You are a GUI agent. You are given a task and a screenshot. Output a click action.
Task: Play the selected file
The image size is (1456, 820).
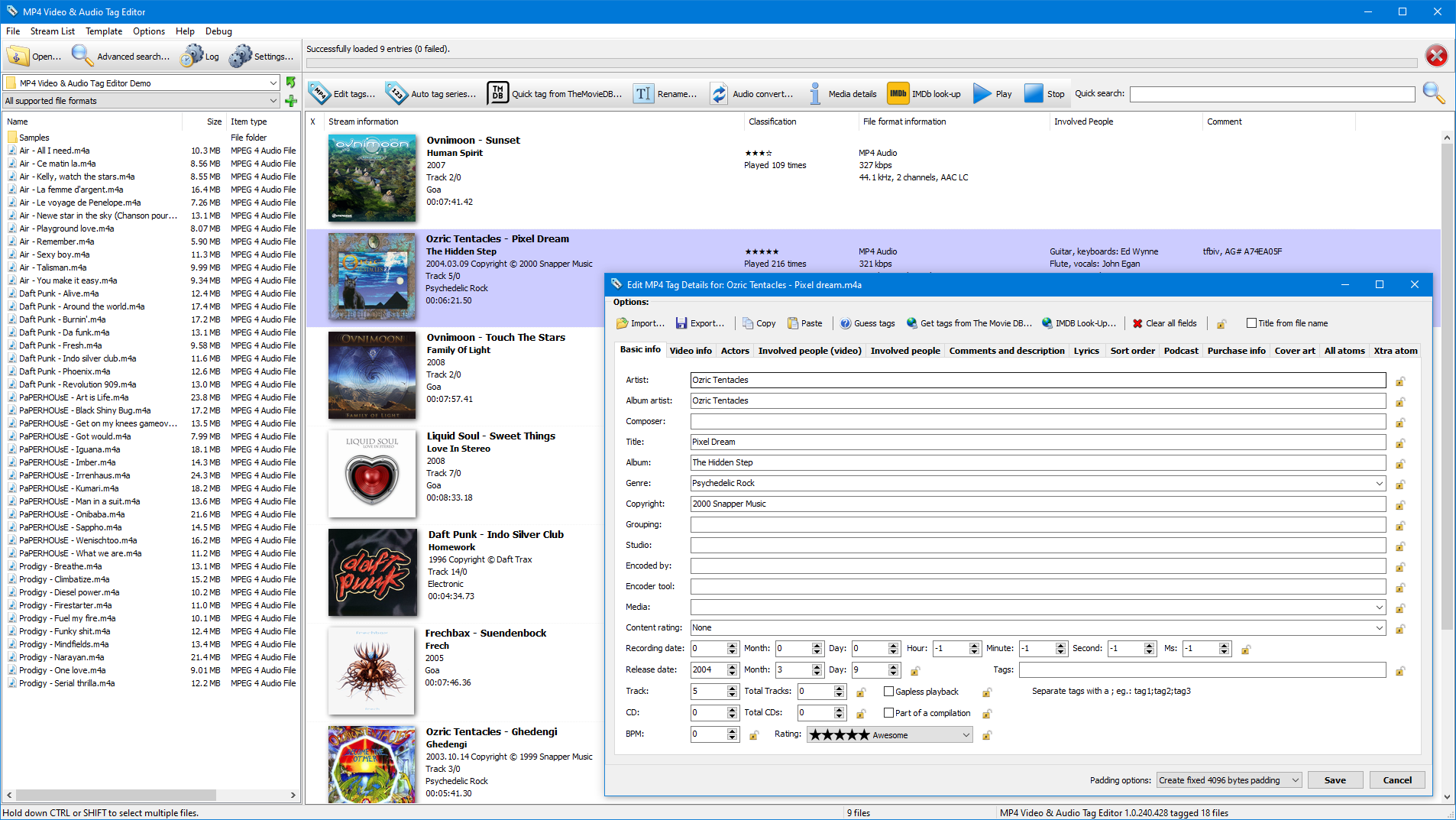pyautogui.click(x=992, y=94)
